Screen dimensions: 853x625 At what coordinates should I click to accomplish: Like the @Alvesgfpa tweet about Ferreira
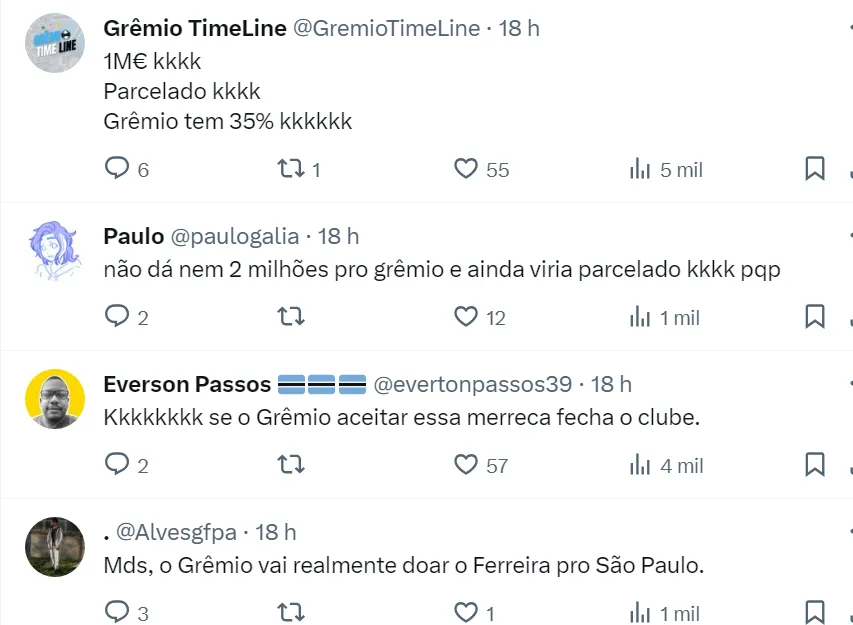(466, 612)
